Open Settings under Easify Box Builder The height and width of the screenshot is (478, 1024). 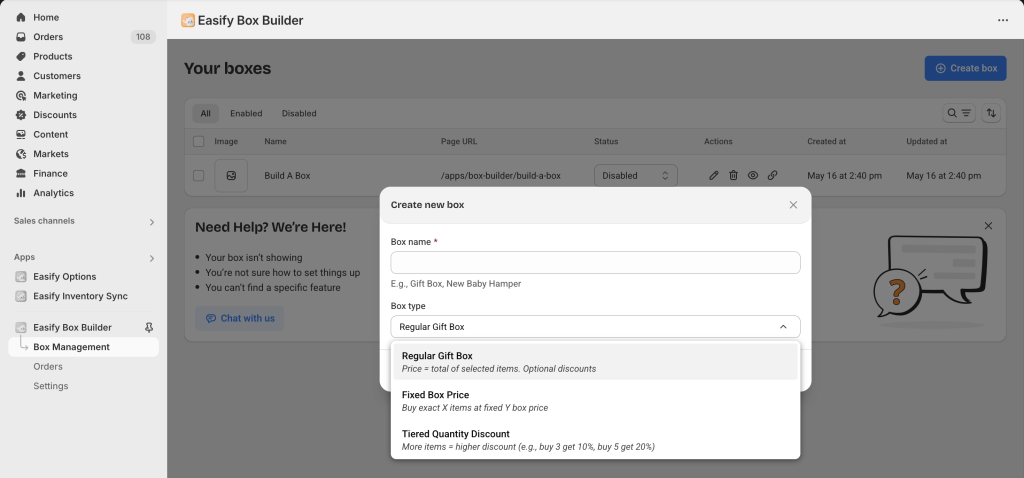[51, 386]
